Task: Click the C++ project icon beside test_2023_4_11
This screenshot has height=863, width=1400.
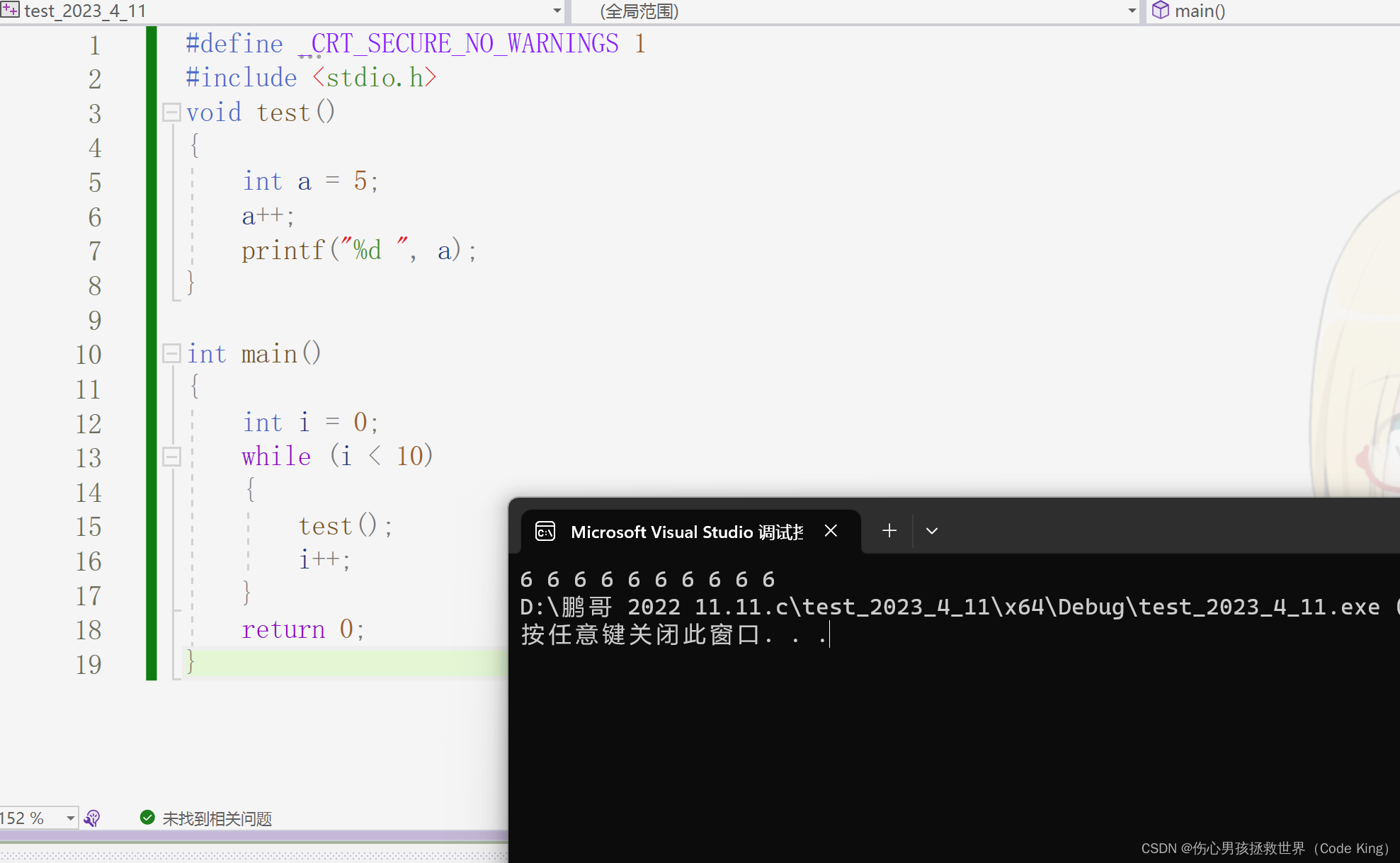Action: pos(10,10)
